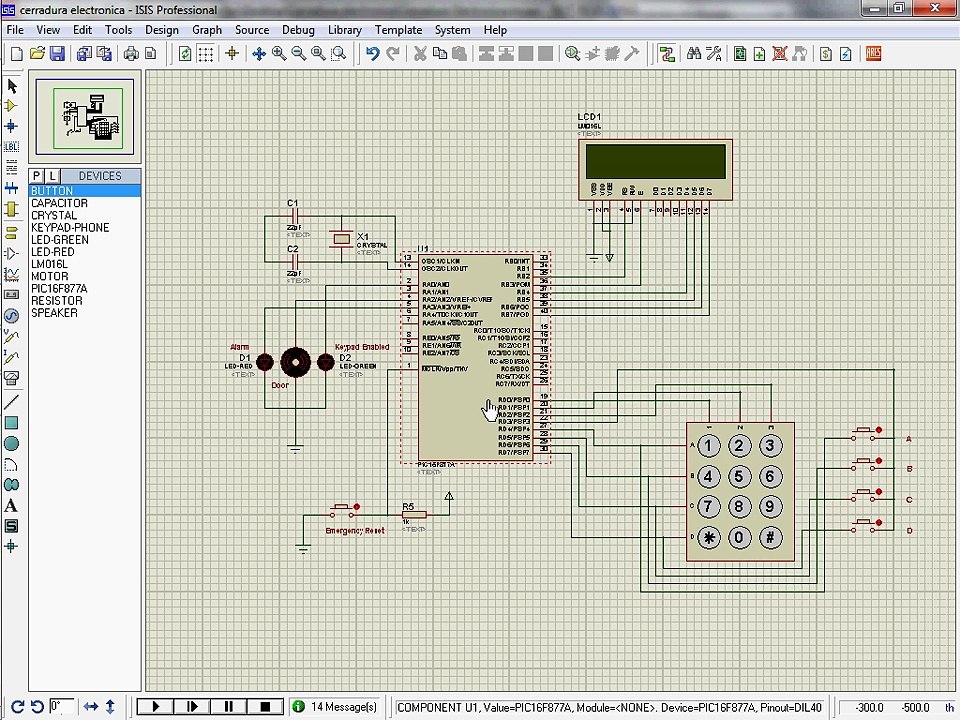Screen dimensions: 960x720
Task: Zoom to view entire sheet
Action: click(318, 54)
